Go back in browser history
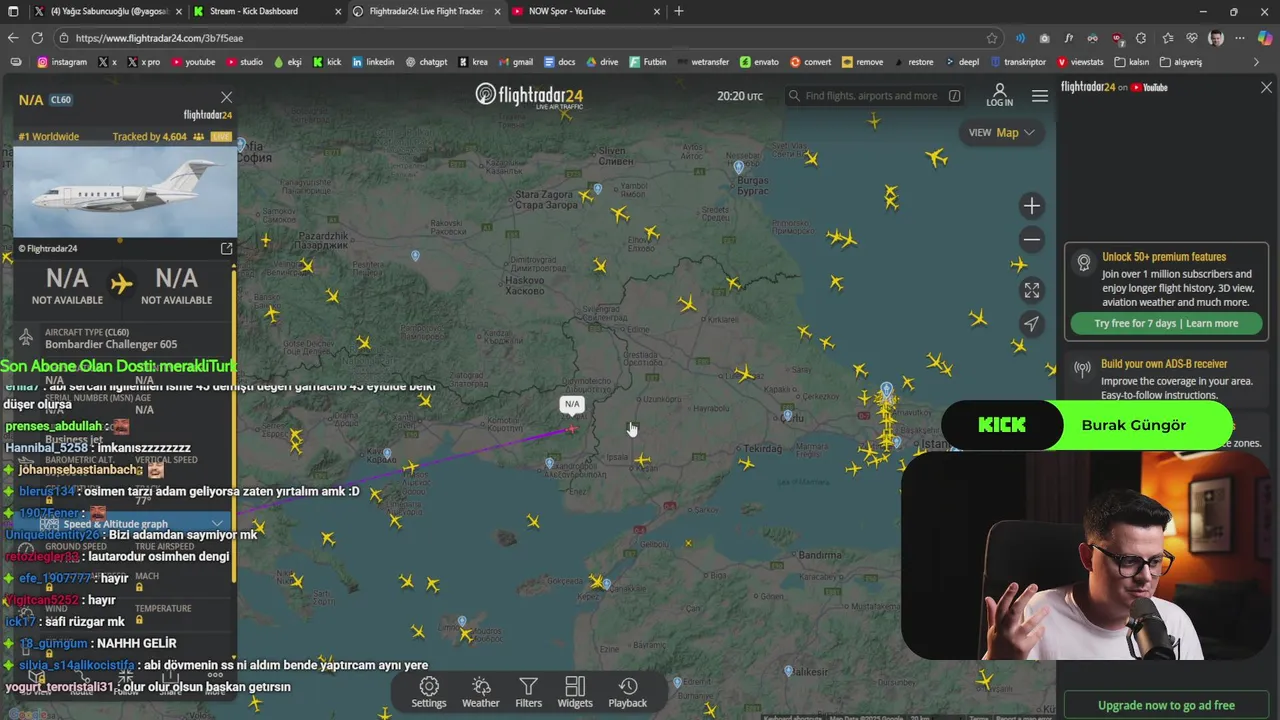The height and width of the screenshot is (720, 1280). point(13,38)
